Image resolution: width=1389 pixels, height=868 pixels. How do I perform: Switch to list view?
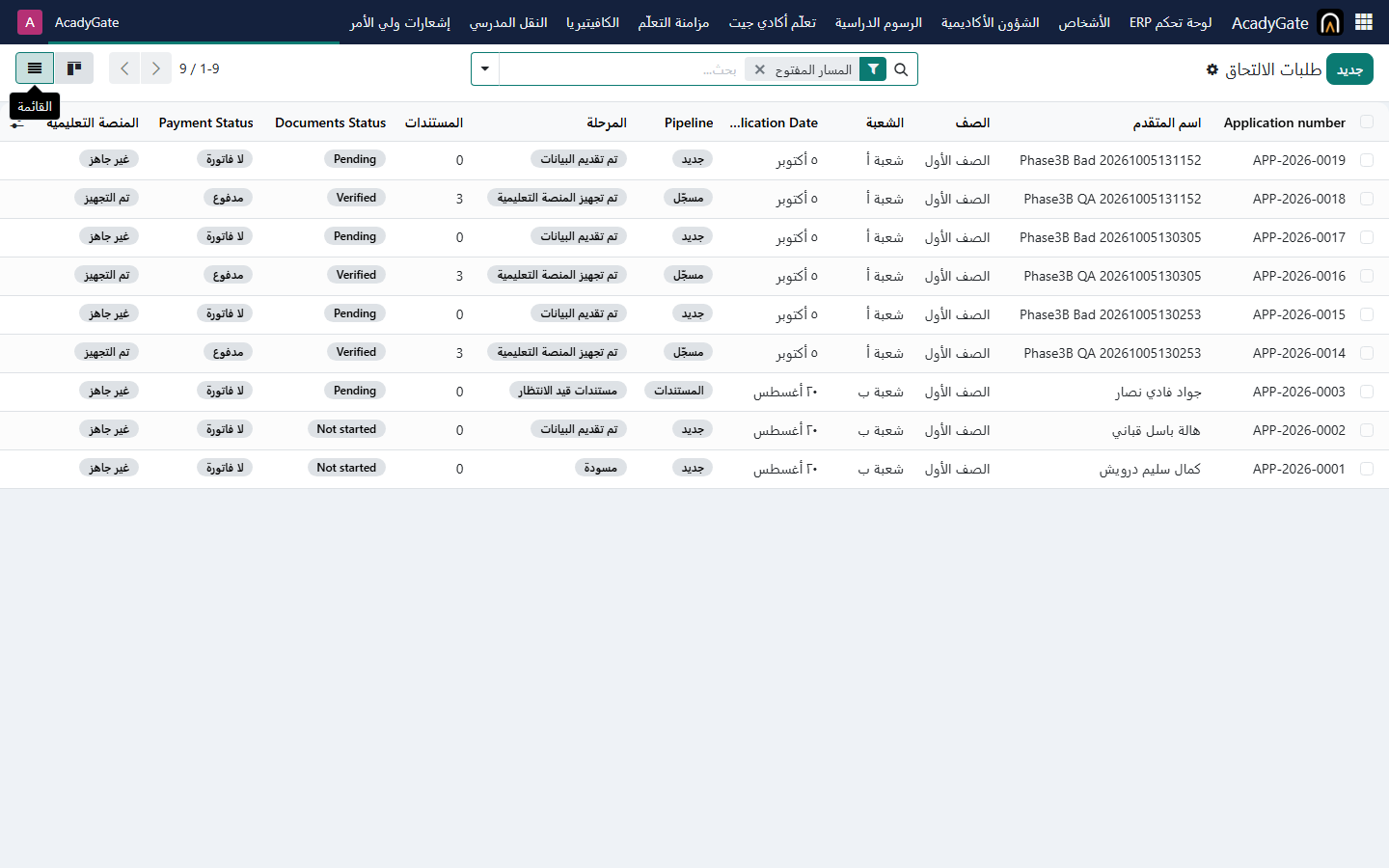[x=35, y=68]
